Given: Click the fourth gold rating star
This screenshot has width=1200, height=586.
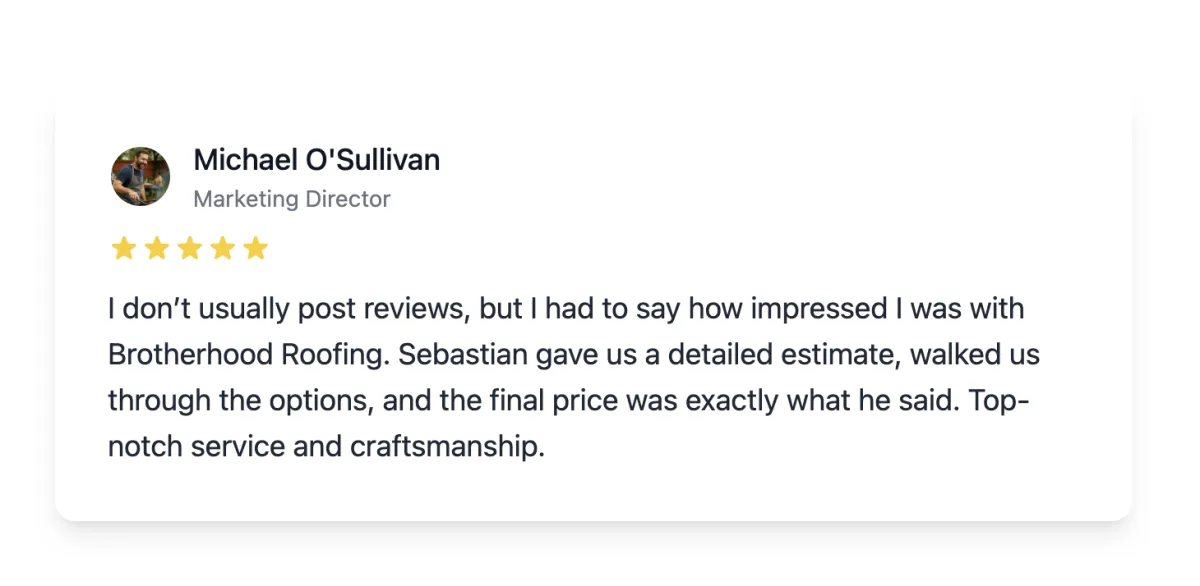Looking at the screenshot, I should tap(222, 248).
